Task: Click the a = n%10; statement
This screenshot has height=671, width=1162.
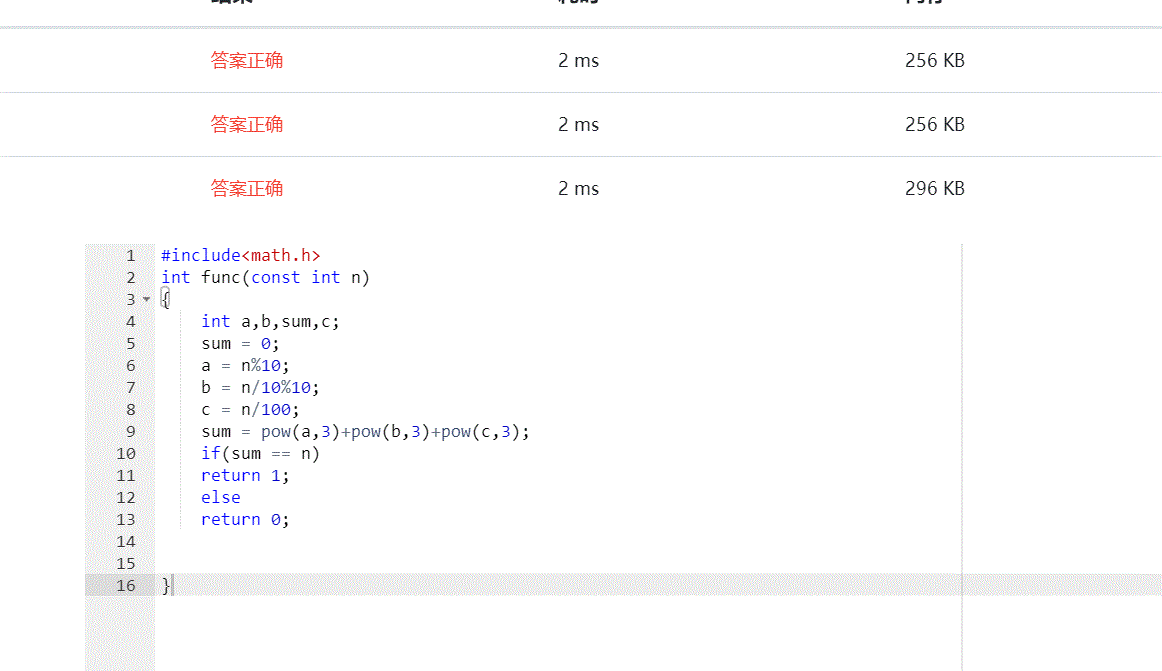Action: (x=244, y=366)
